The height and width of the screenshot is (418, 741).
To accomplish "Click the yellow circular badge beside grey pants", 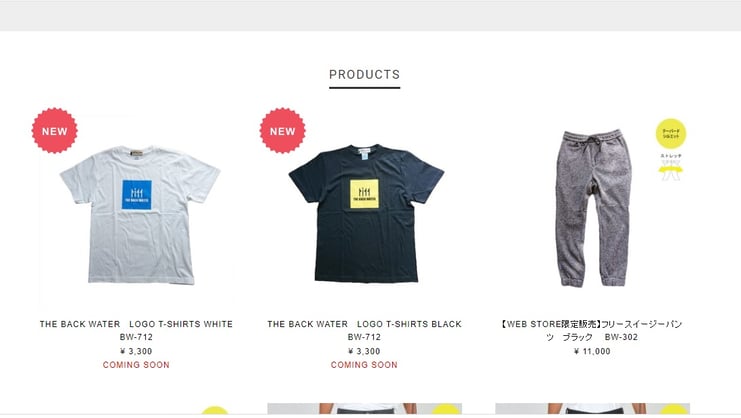I will (x=671, y=133).
